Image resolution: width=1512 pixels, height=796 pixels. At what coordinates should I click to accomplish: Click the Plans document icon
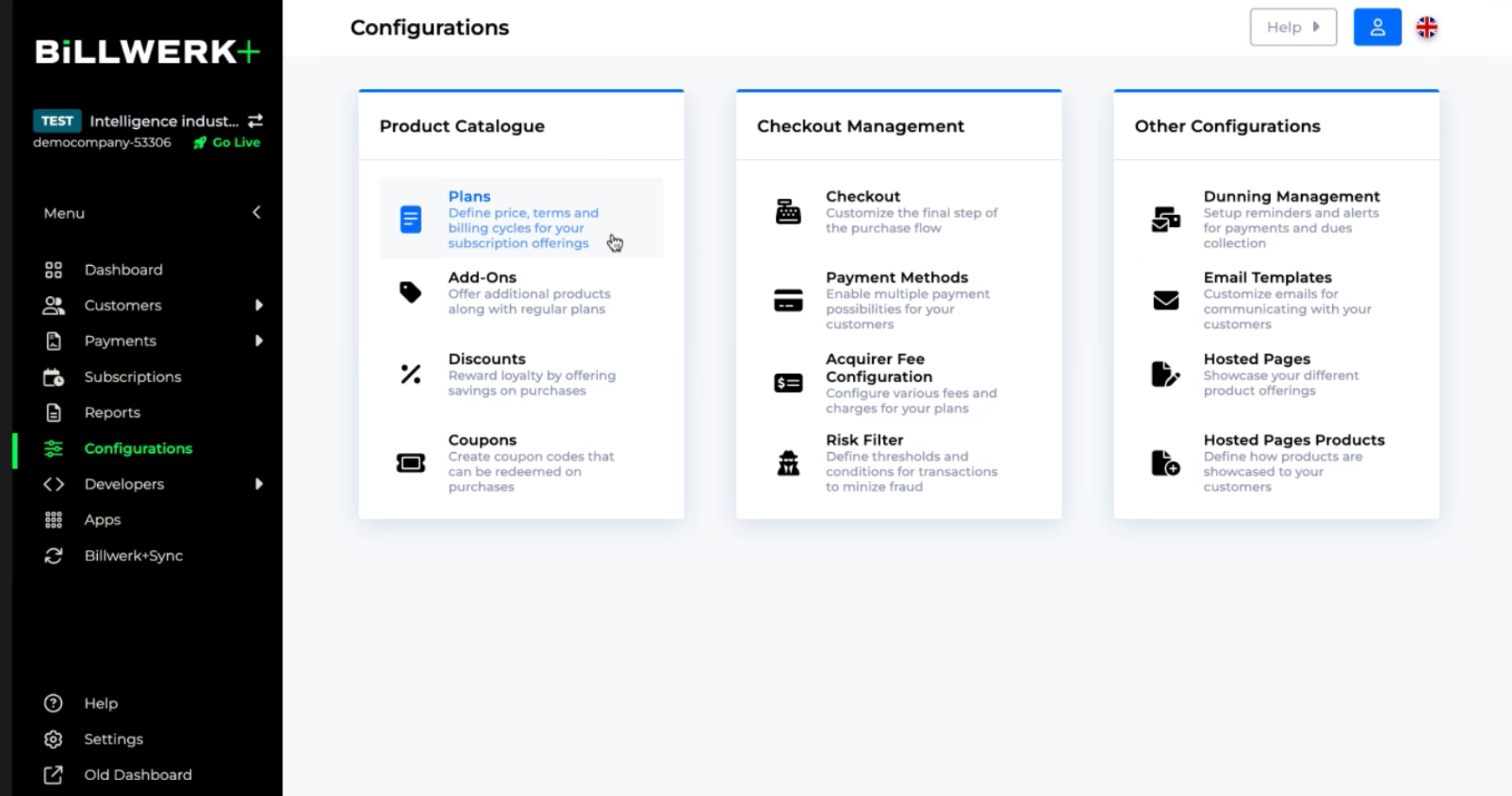411,220
